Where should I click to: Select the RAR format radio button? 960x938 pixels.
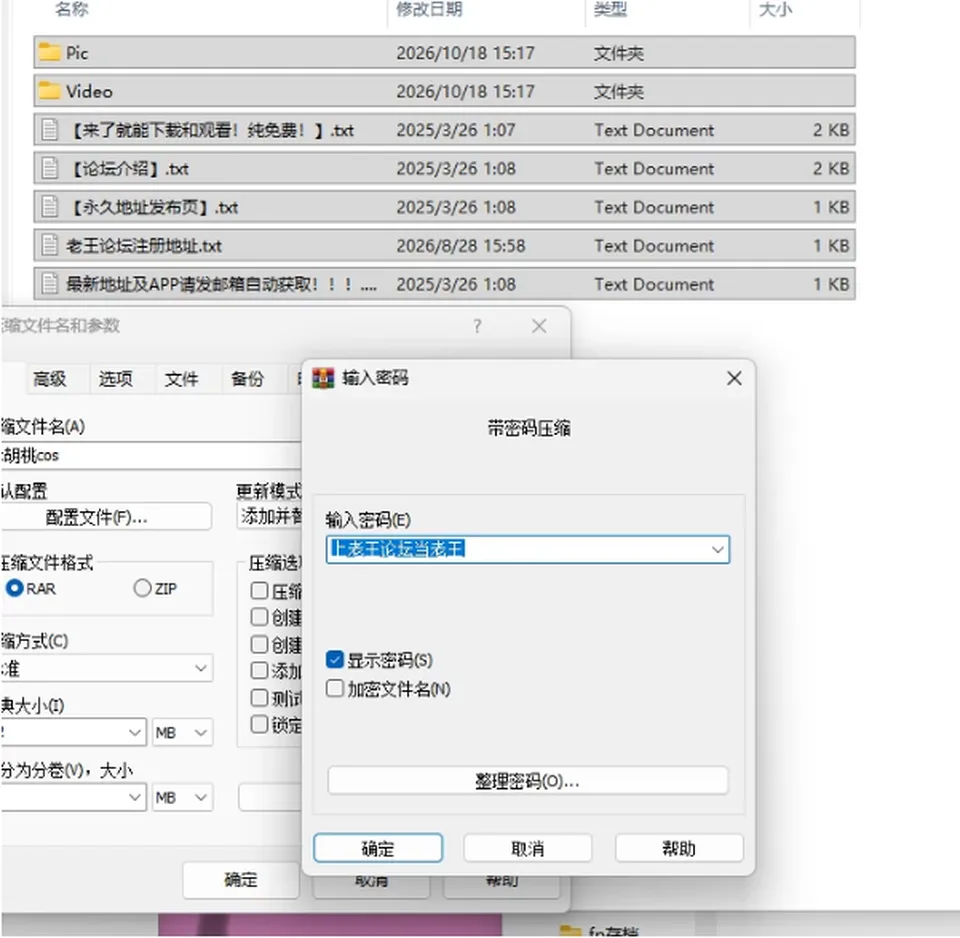(x=15, y=588)
